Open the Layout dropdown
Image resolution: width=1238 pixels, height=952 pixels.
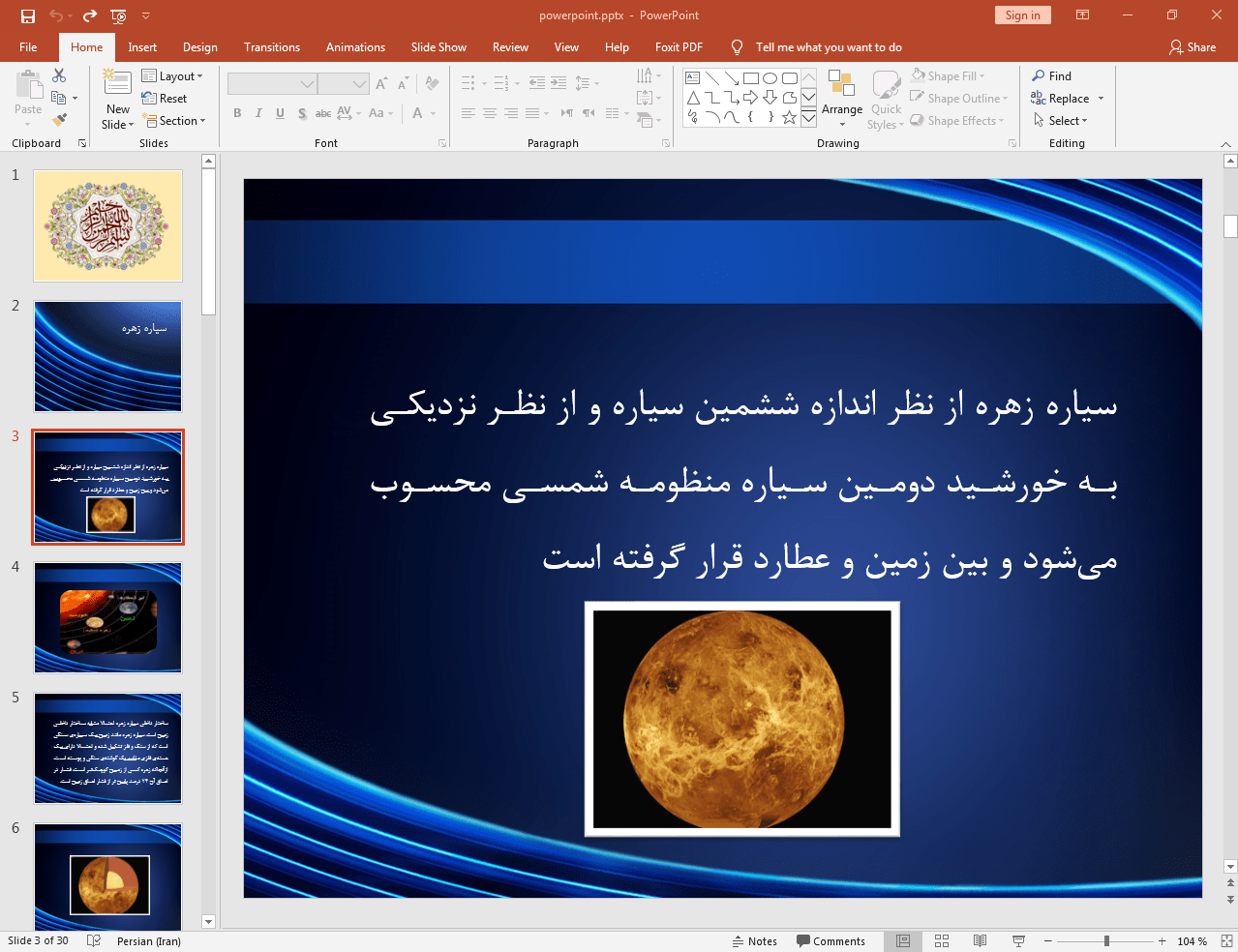[172, 75]
